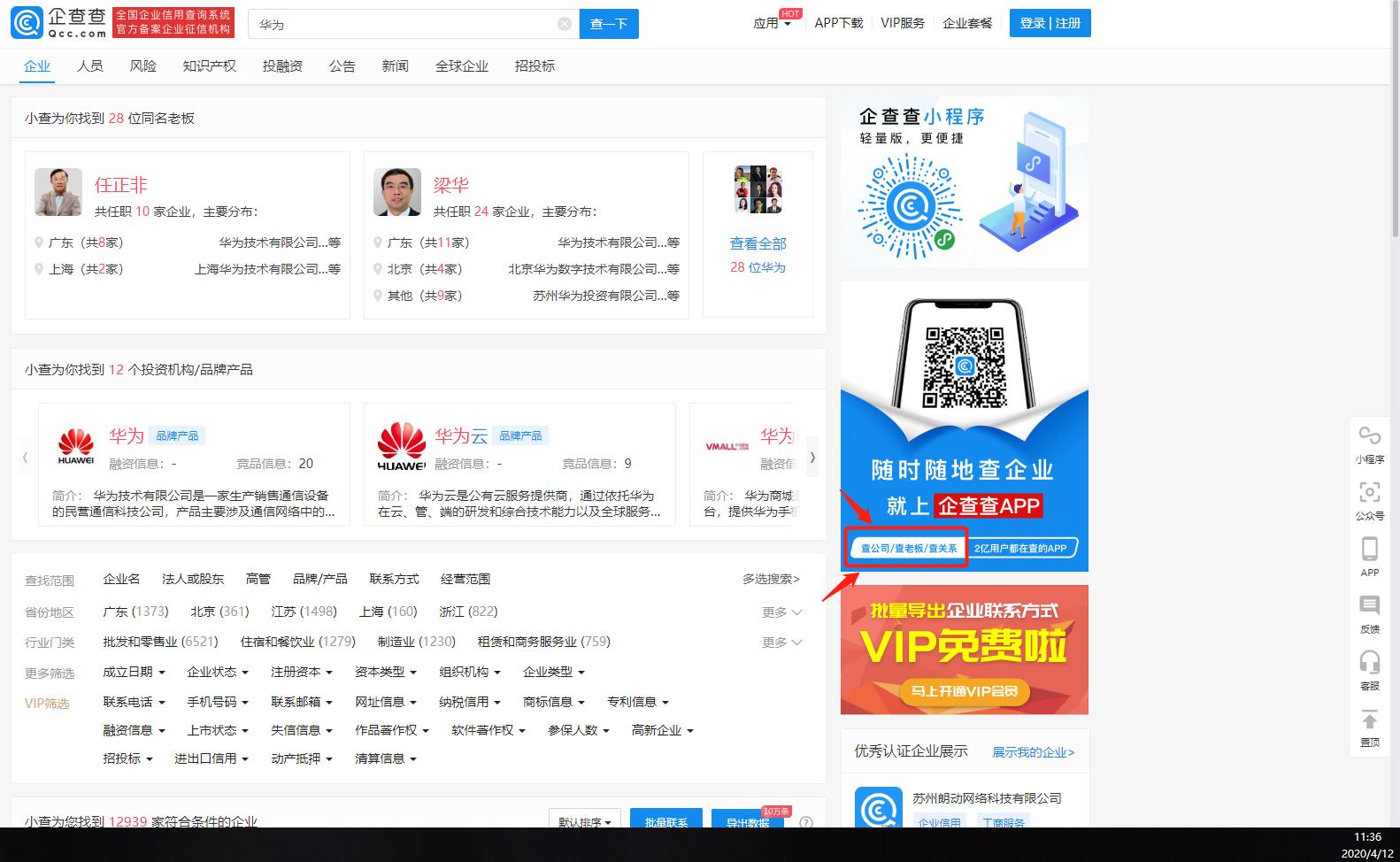Open the 企业套餐 link

click(x=968, y=23)
